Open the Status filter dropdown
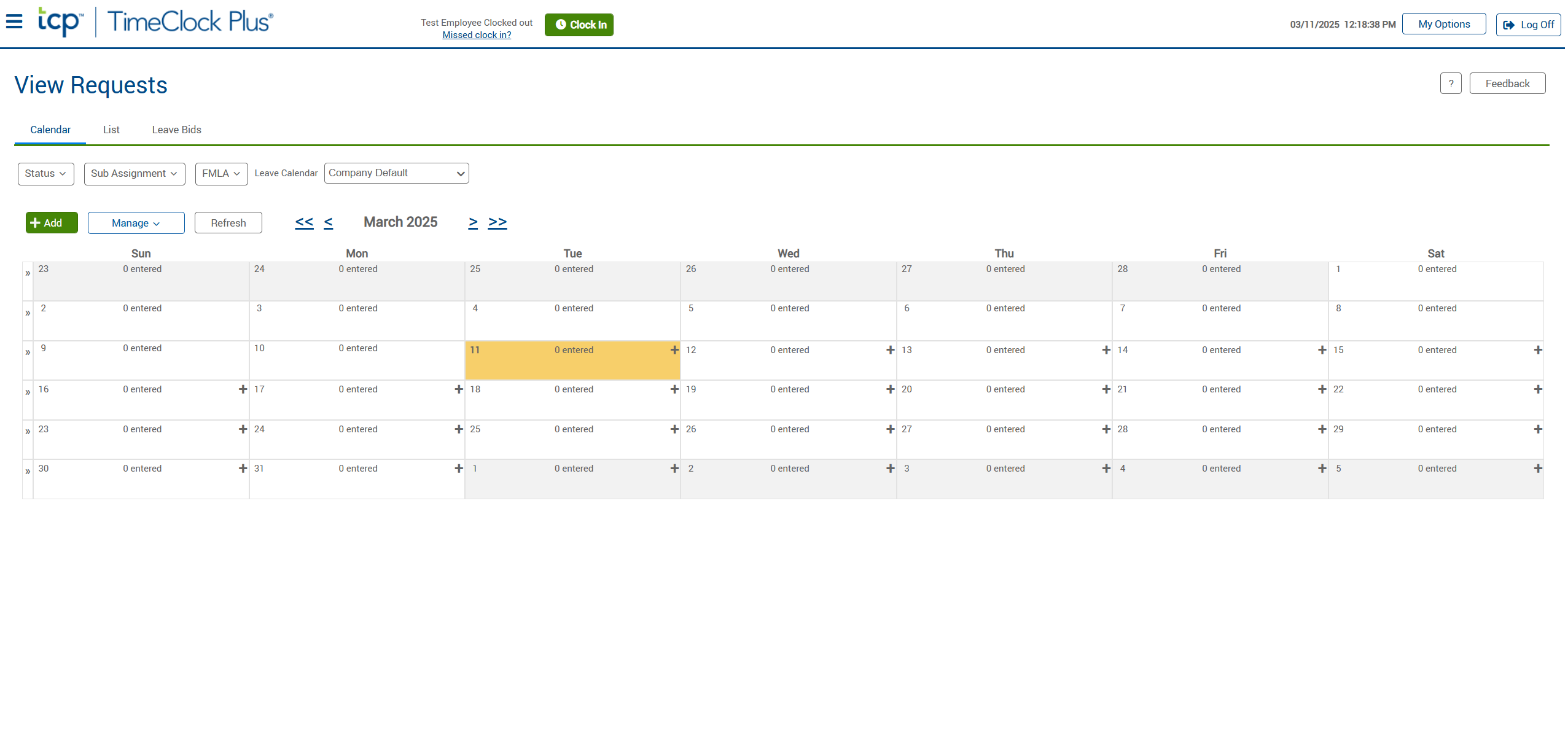This screenshot has height=751, width=1568. [x=45, y=174]
